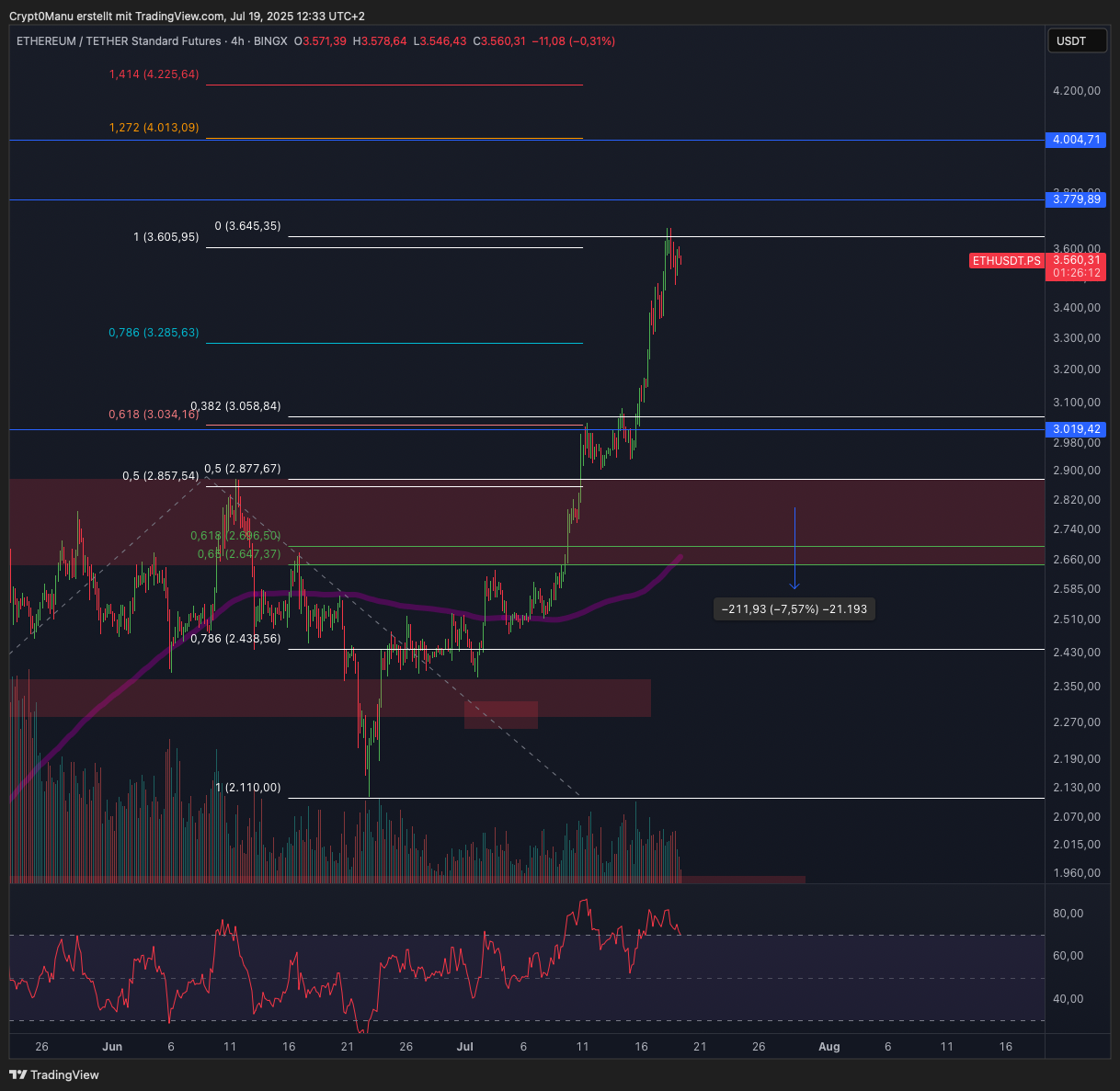This screenshot has height=1091, width=1120.
Task: Click the 4h interval label
Action: [x=237, y=41]
